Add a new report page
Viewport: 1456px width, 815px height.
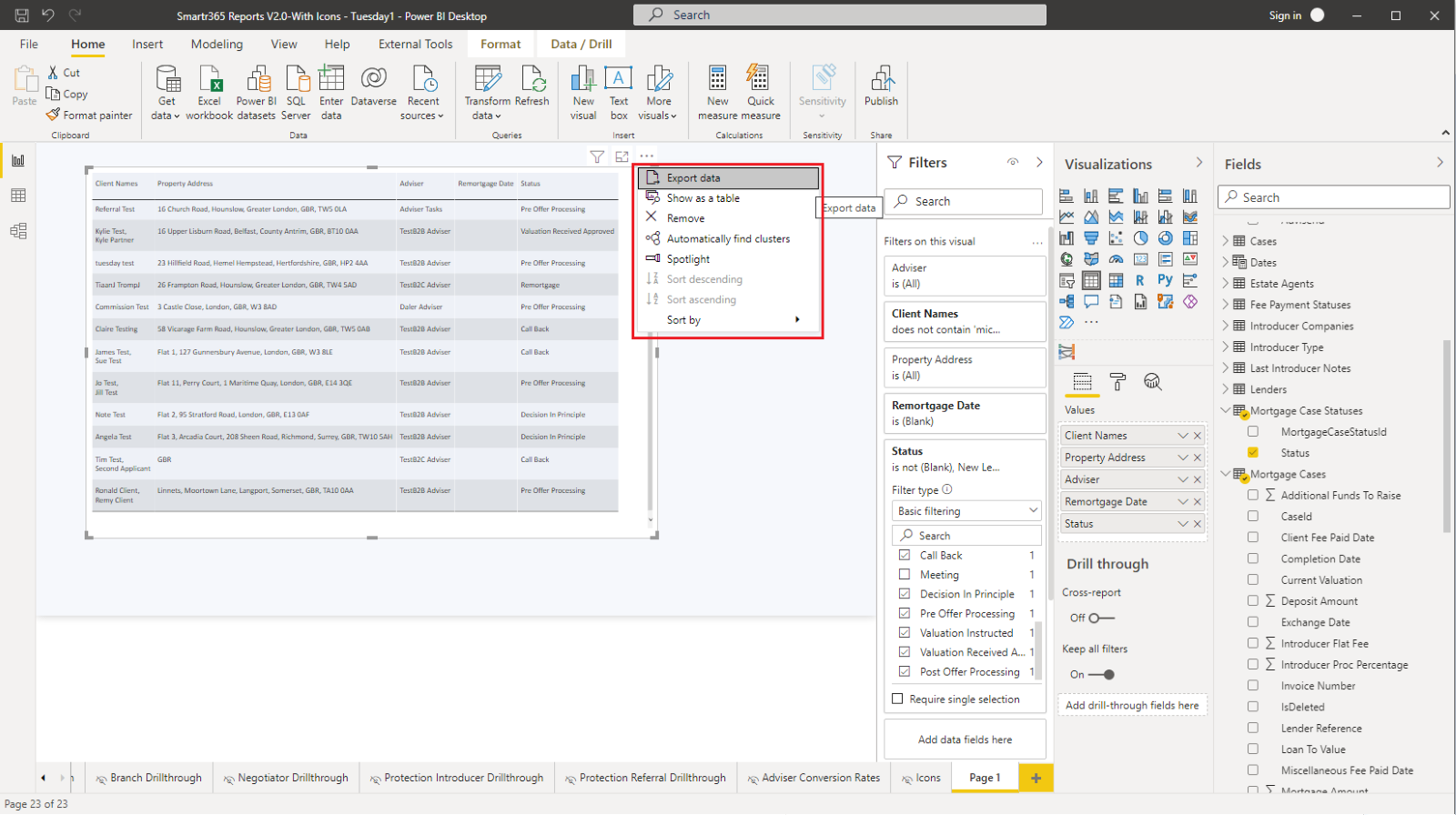[1036, 778]
